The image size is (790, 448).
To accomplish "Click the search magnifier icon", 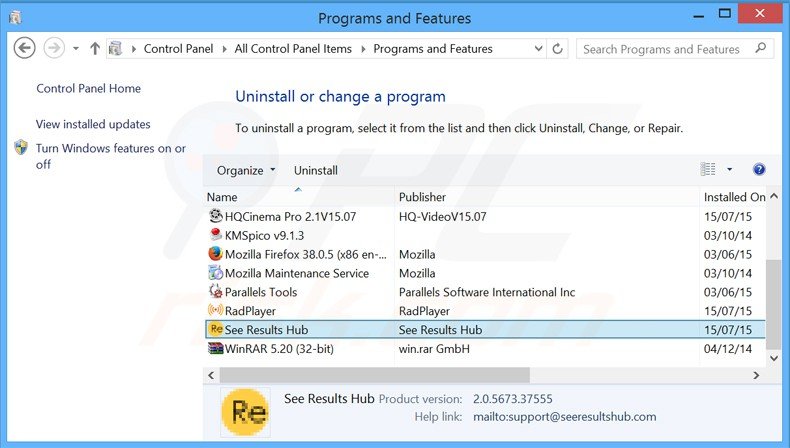I will [761, 48].
